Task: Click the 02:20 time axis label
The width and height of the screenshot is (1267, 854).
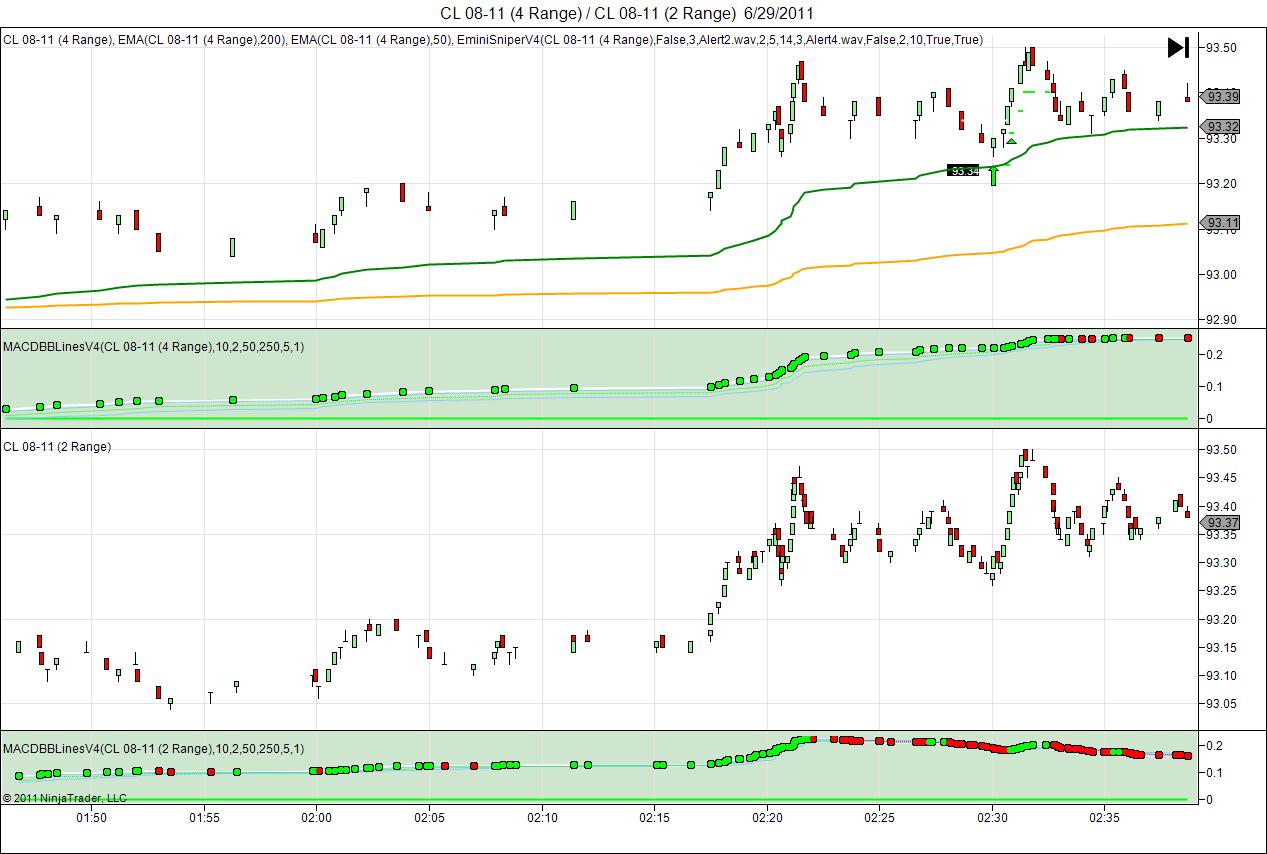Action: click(767, 818)
